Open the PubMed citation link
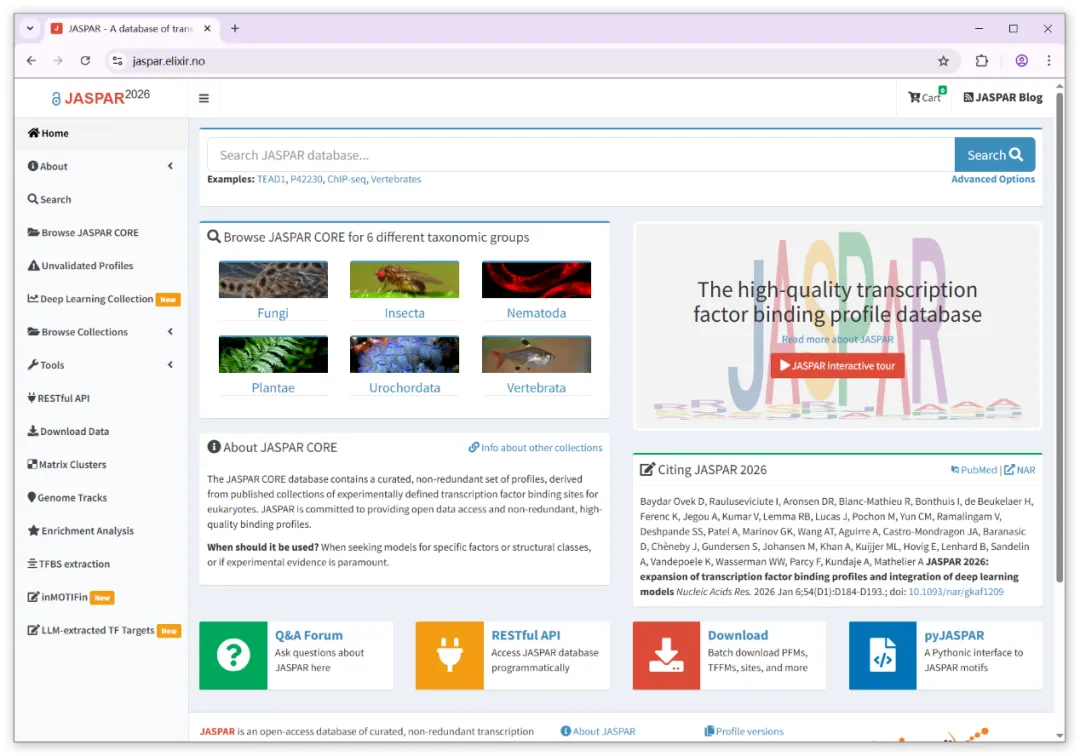 (974, 470)
